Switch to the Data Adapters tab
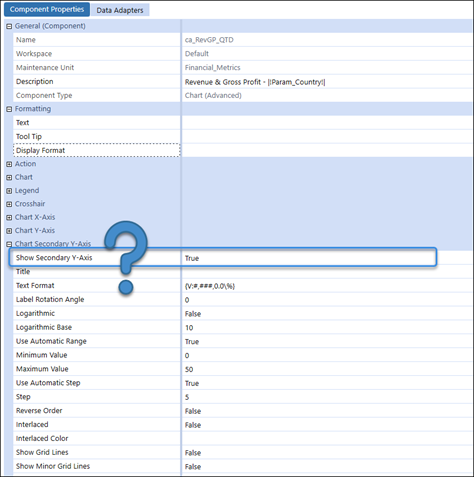Screen dimensions: 474x477 click(x=120, y=10)
